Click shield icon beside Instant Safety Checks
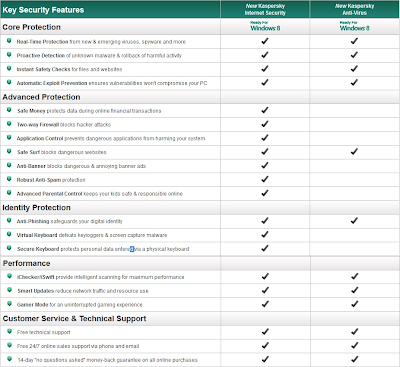Screen dimensions: 400x367 (x=9, y=69)
